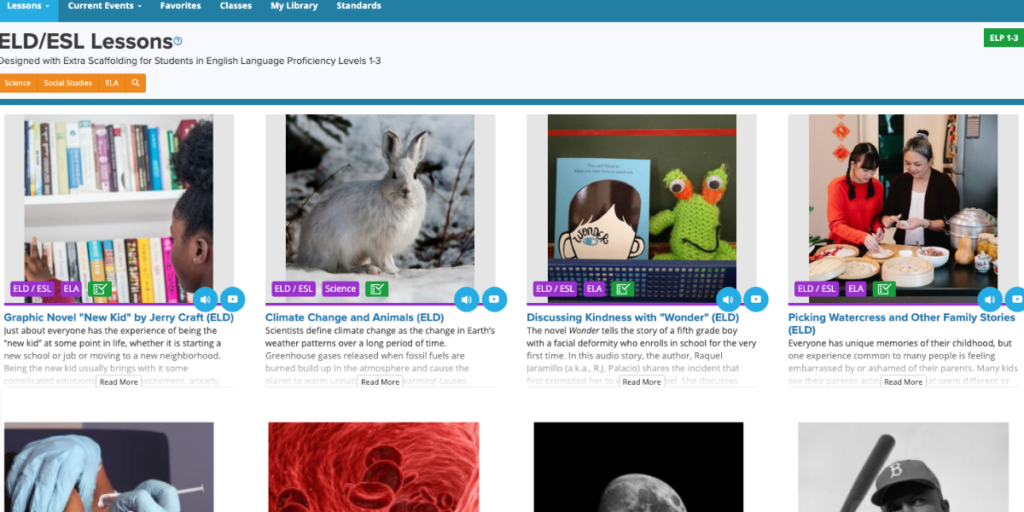
Task: Go to the My Library tab
Action: click(294, 7)
